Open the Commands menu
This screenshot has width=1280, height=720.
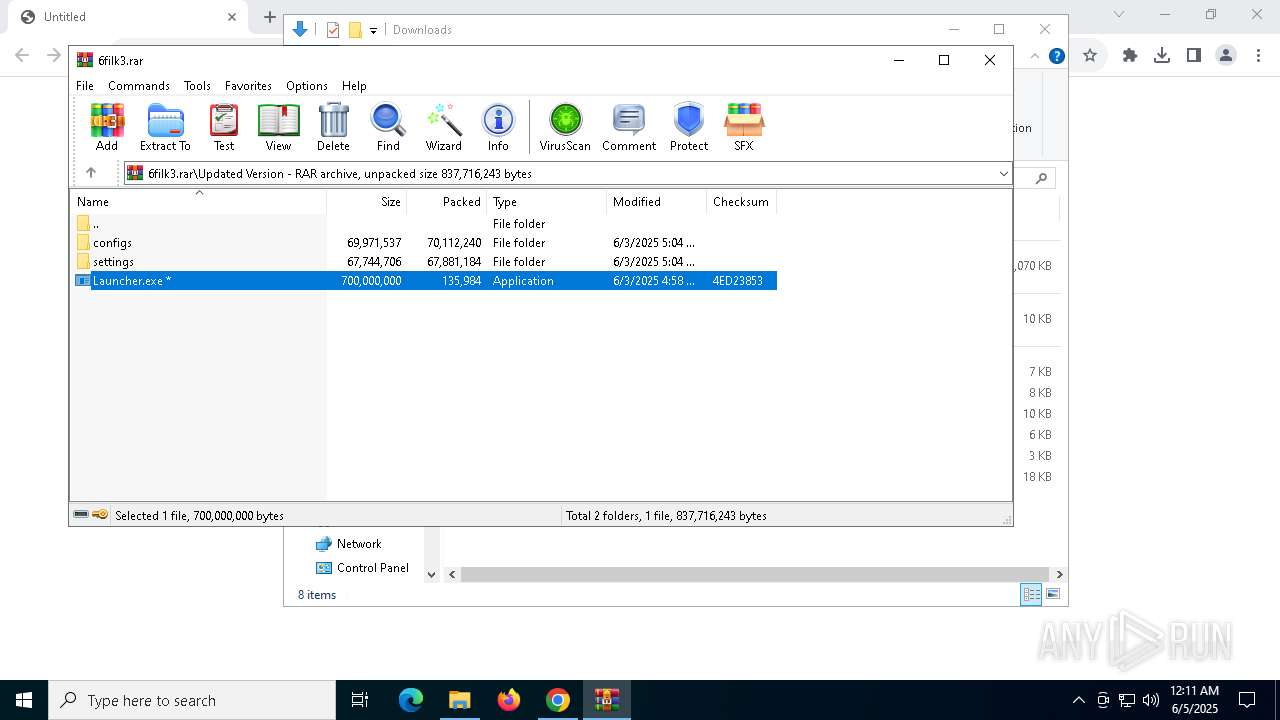pyautogui.click(x=139, y=86)
